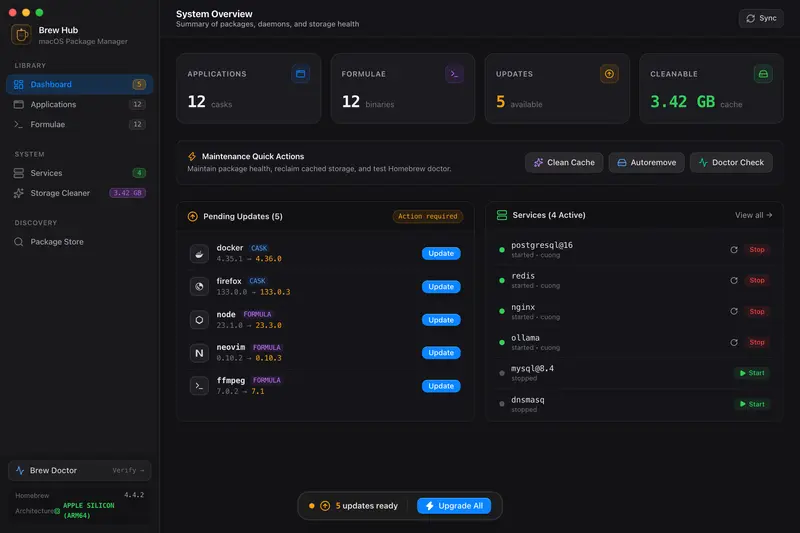Go to Formulae in the sidebar
Screen dimensions: 800x533
tap(80, 124)
